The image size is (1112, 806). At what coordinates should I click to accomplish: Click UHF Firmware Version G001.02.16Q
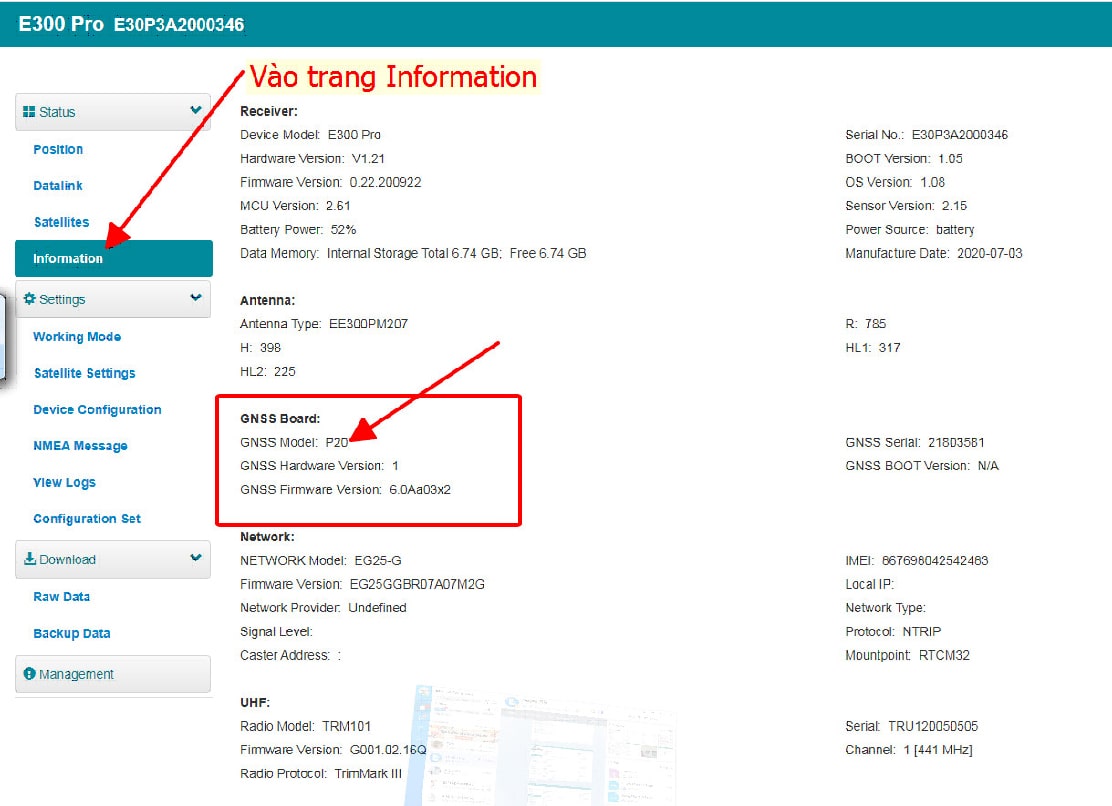[x=389, y=749]
